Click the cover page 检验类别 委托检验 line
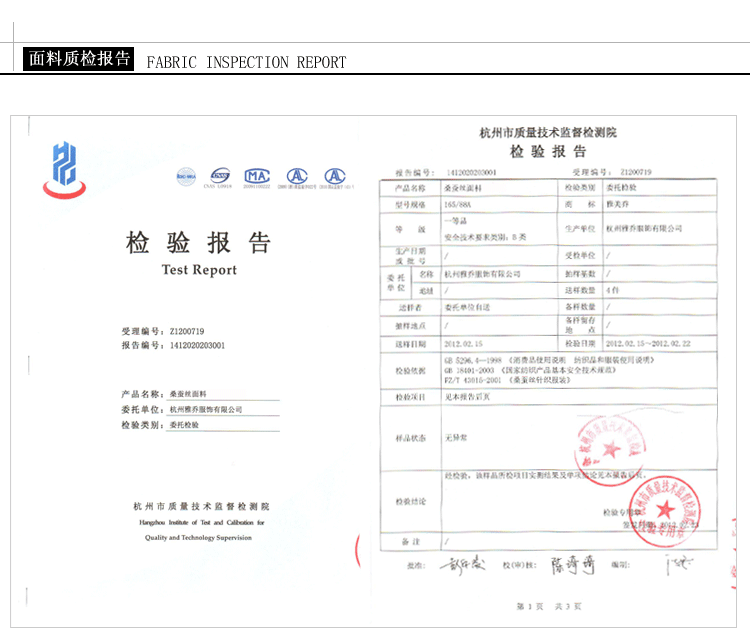 pyautogui.click(x=200, y=425)
